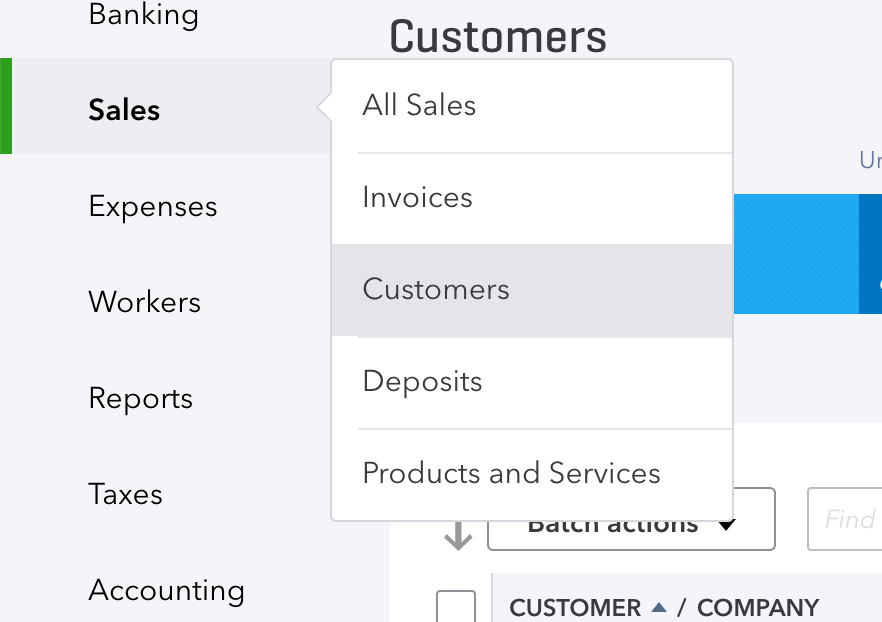The image size is (882, 622).
Task: Navigate to Accounting
Action: click(166, 591)
